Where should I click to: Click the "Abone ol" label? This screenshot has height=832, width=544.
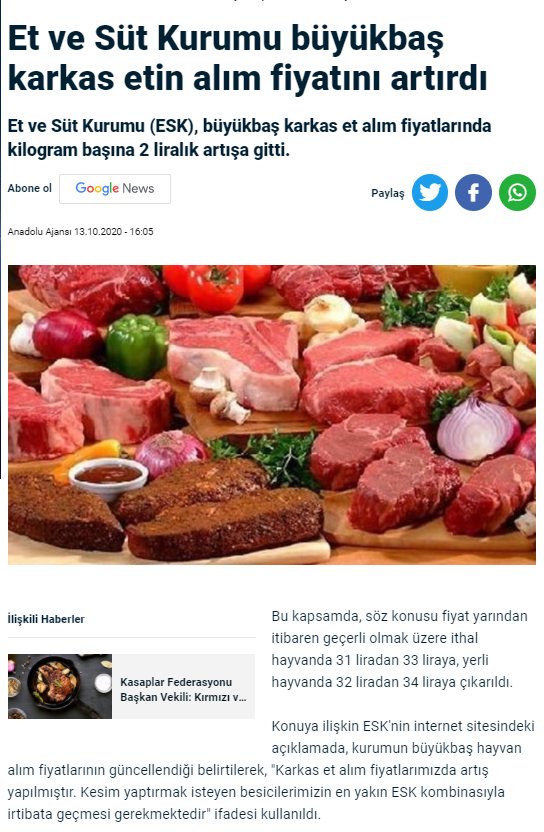click(30, 188)
